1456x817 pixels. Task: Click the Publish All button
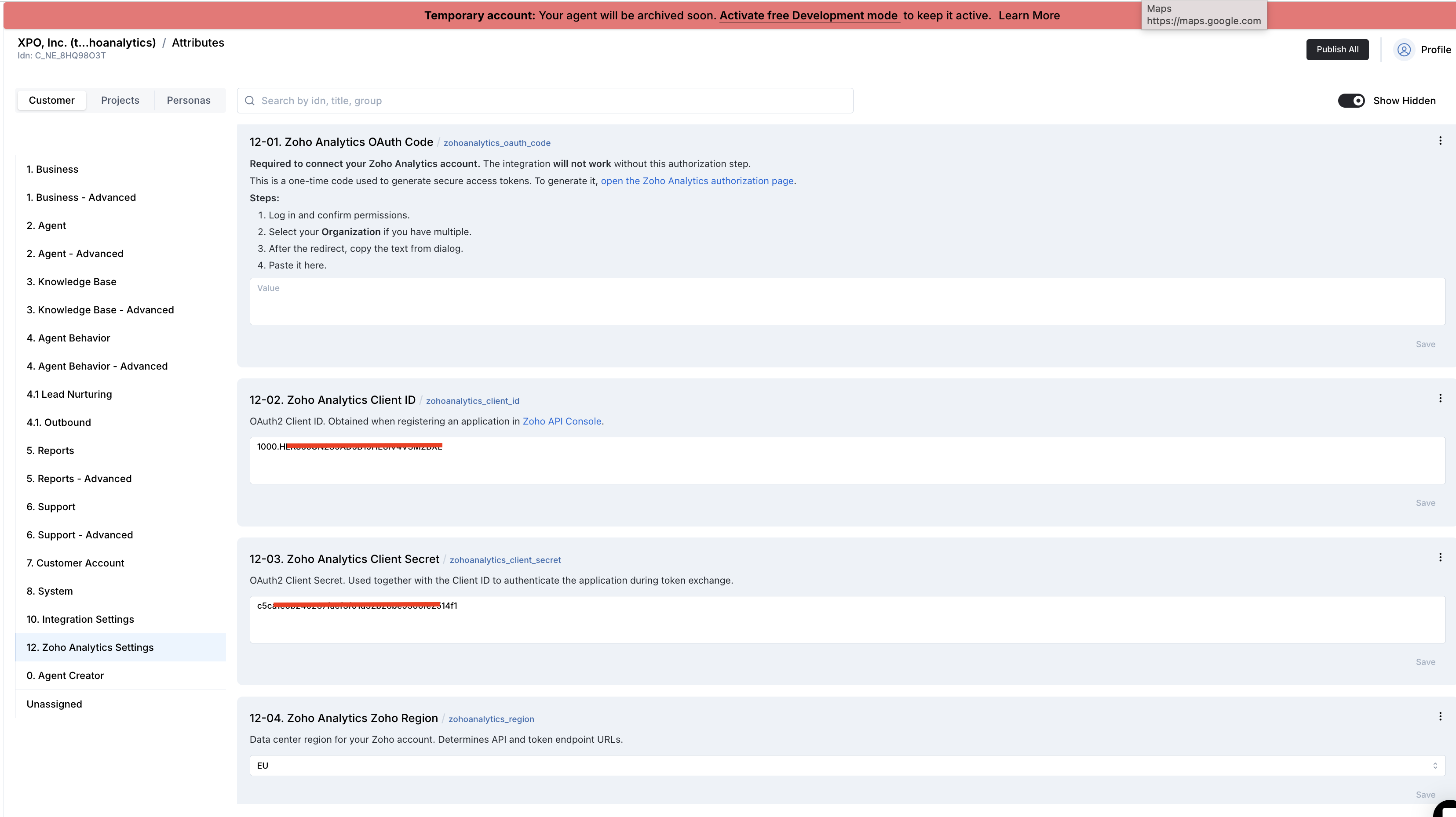click(1337, 50)
